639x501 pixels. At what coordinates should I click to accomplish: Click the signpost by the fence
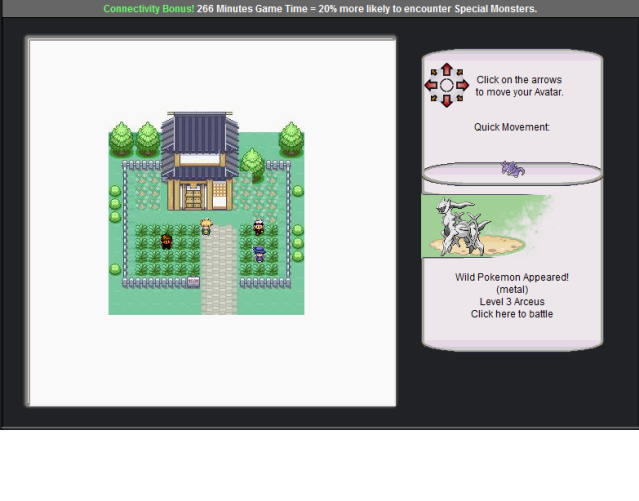point(193,282)
